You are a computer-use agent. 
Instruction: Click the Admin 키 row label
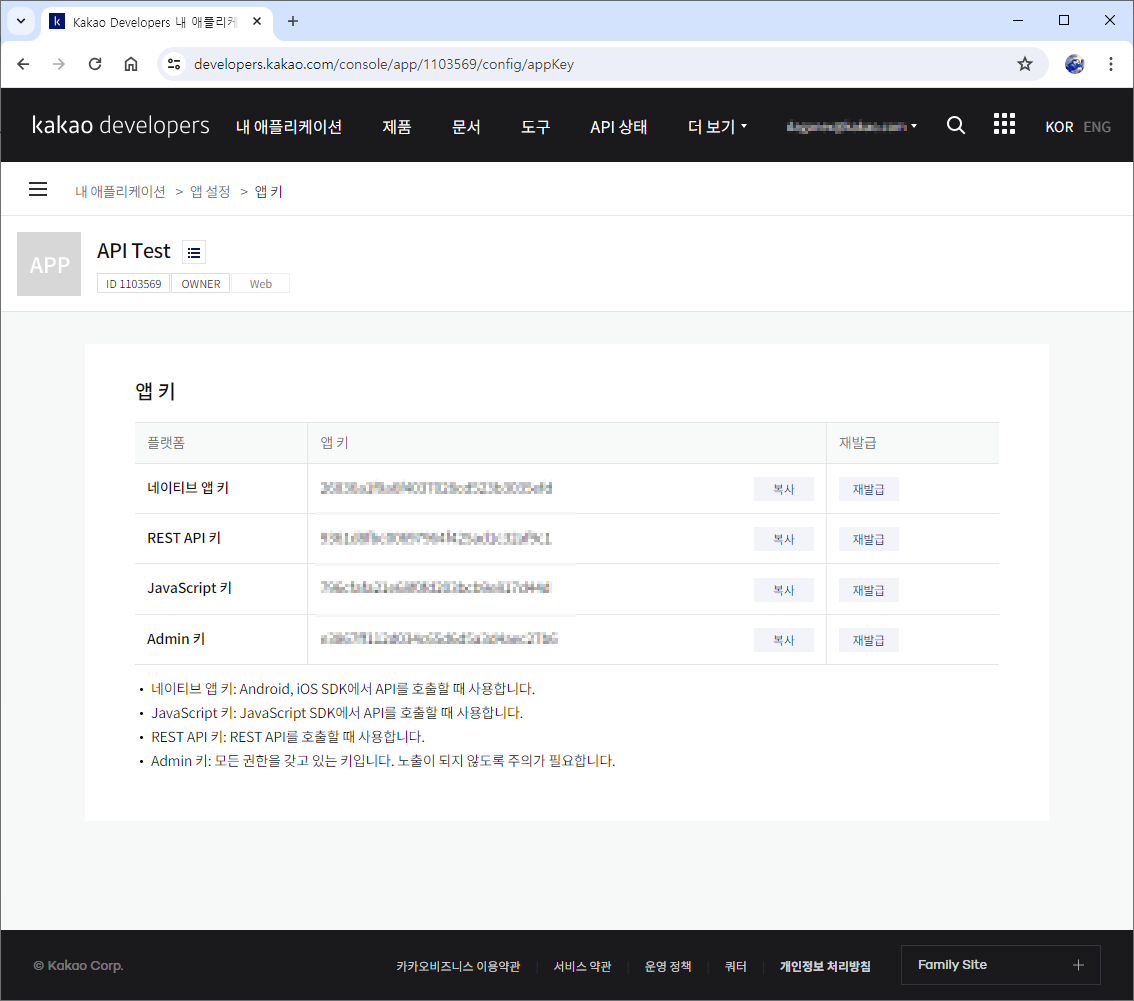pos(176,639)
